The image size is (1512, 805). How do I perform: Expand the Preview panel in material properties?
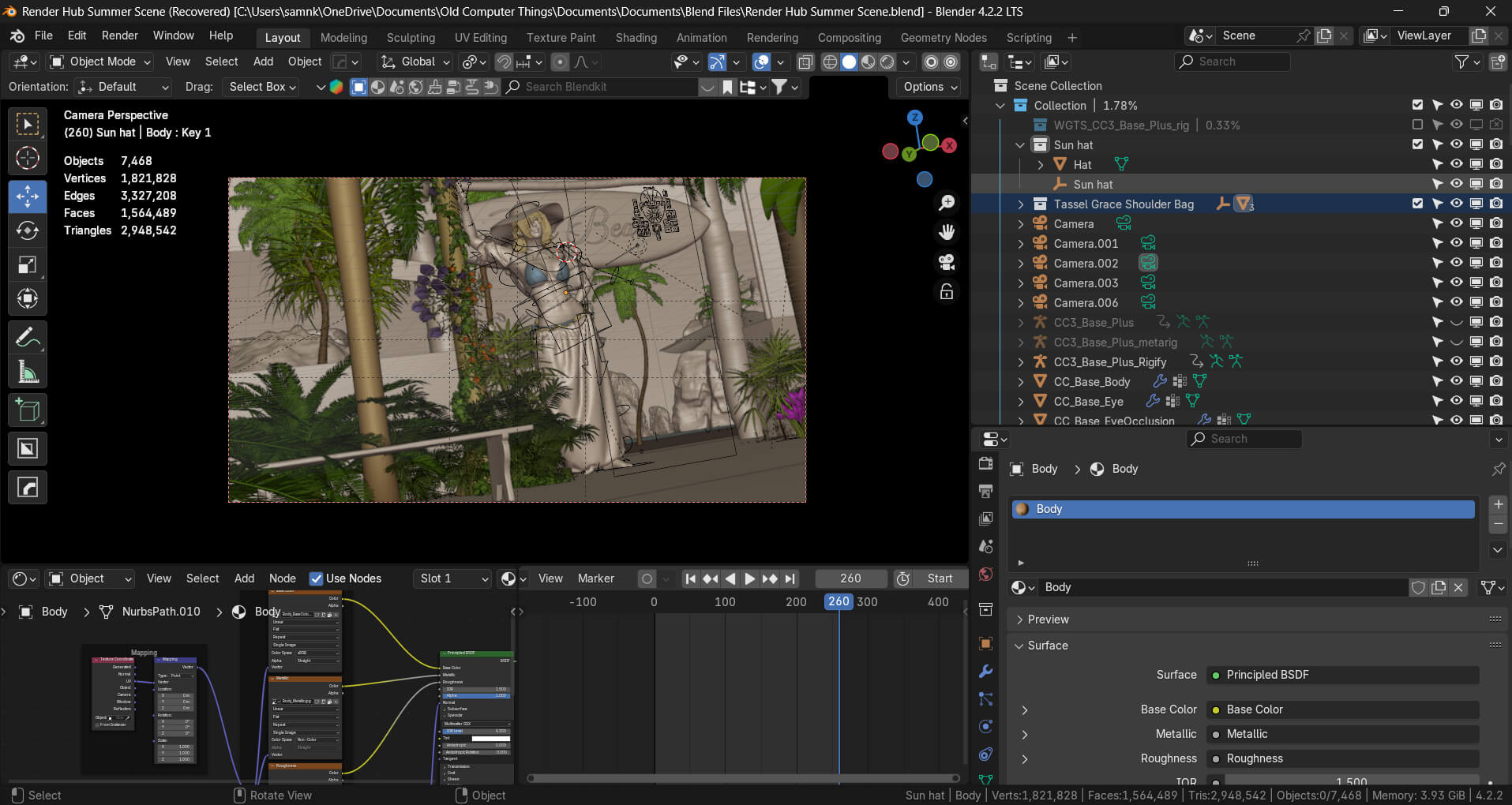pos(1047,620)
